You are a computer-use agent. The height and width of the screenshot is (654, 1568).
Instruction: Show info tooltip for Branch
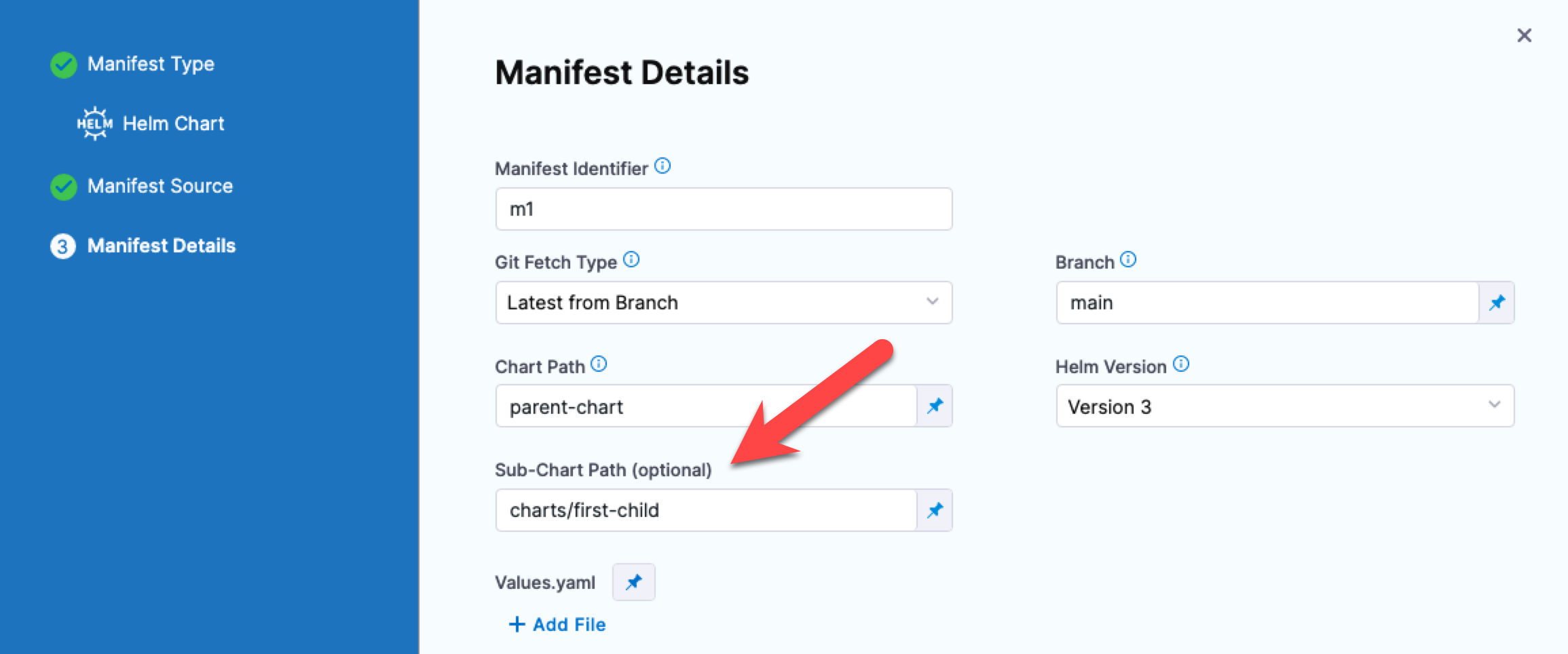coord(1128,260)
